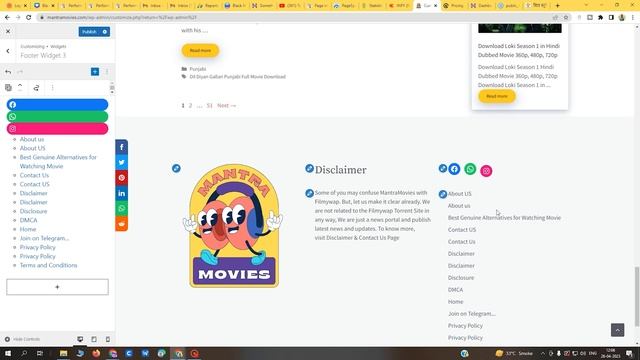
Task: Go back from Footer Widget 3 section
Action: point(8,51)
